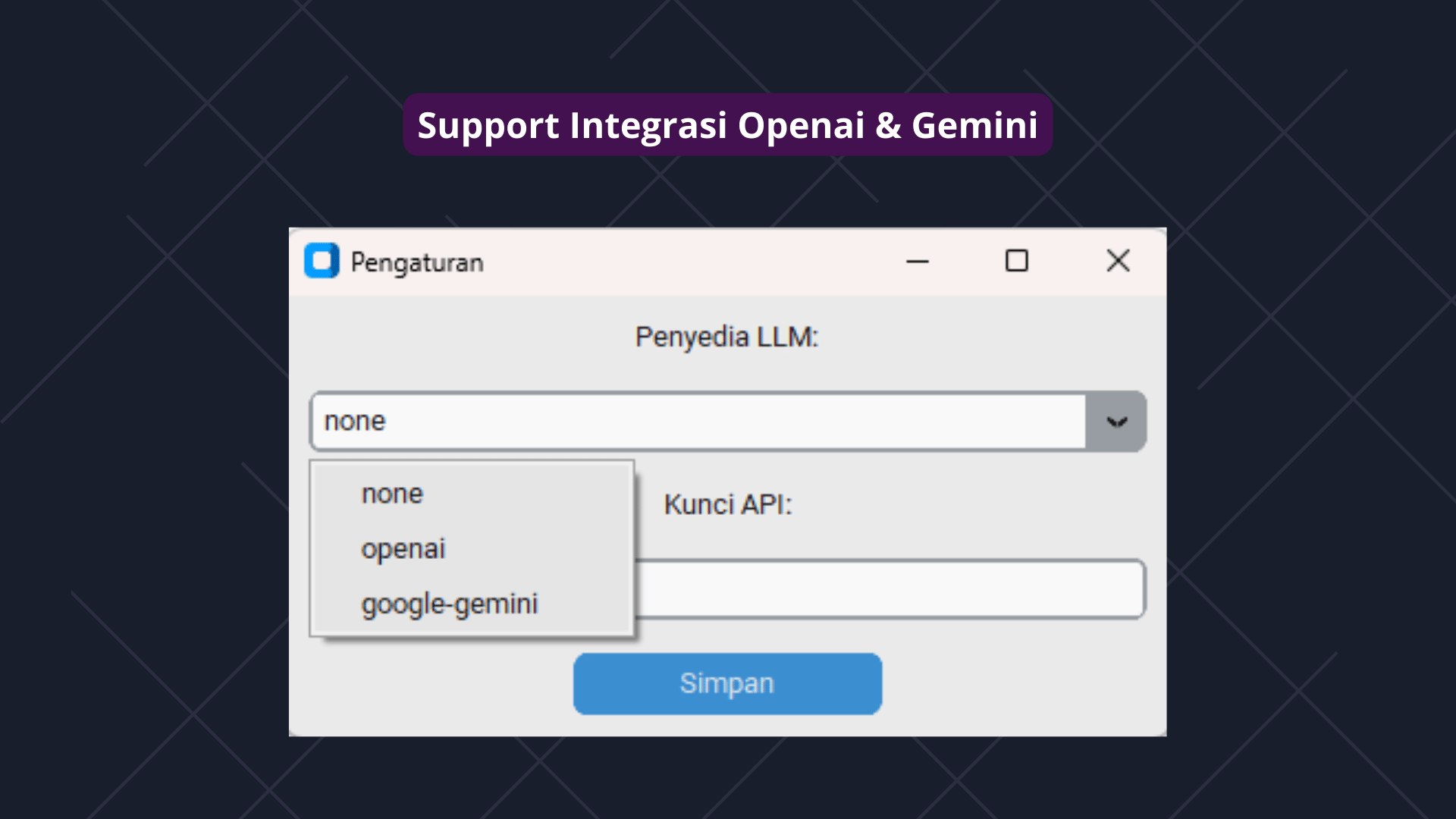Maximize the Pengaturan window

(1016, 261)
